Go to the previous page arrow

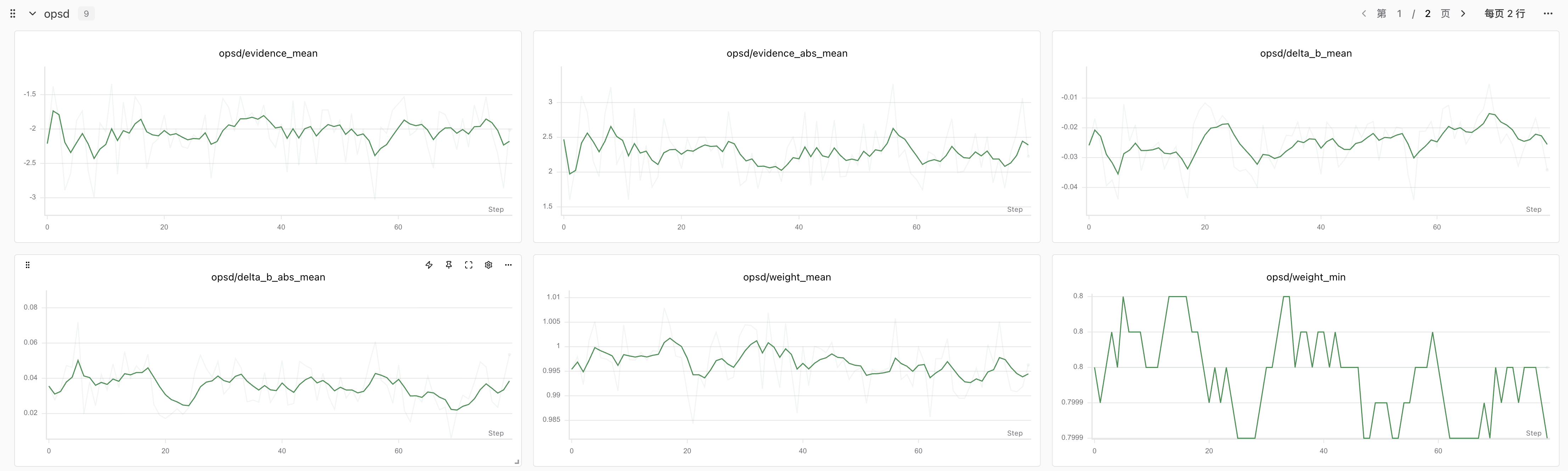pos(1364,13)
